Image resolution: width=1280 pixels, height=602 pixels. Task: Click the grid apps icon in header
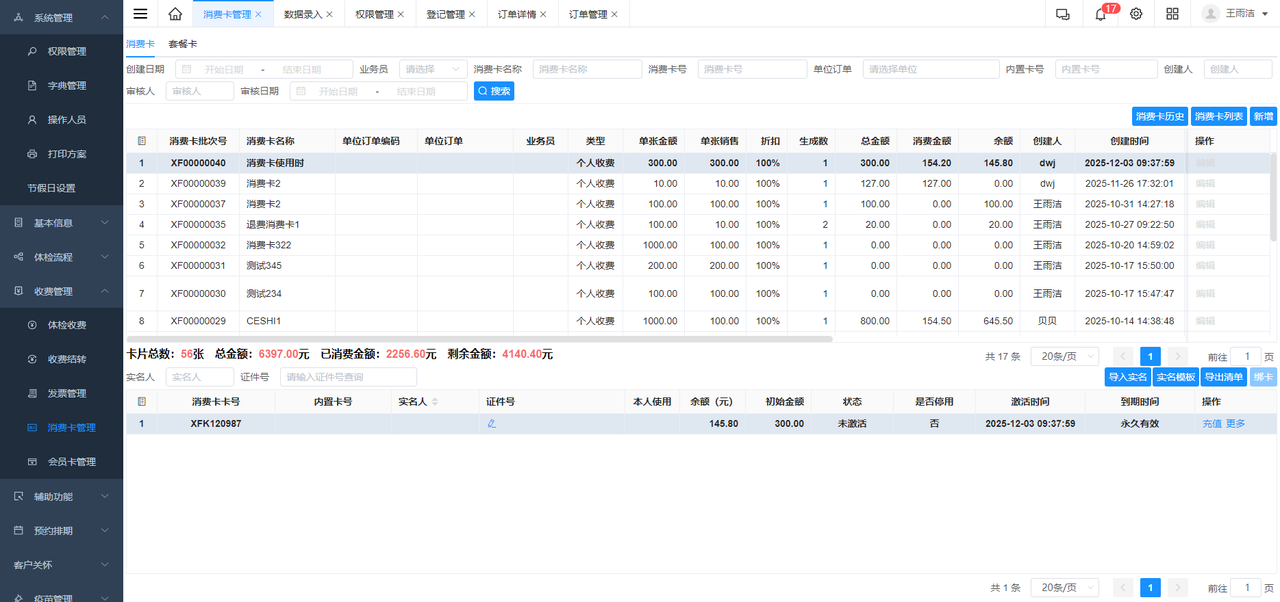tap(1172, 14)
